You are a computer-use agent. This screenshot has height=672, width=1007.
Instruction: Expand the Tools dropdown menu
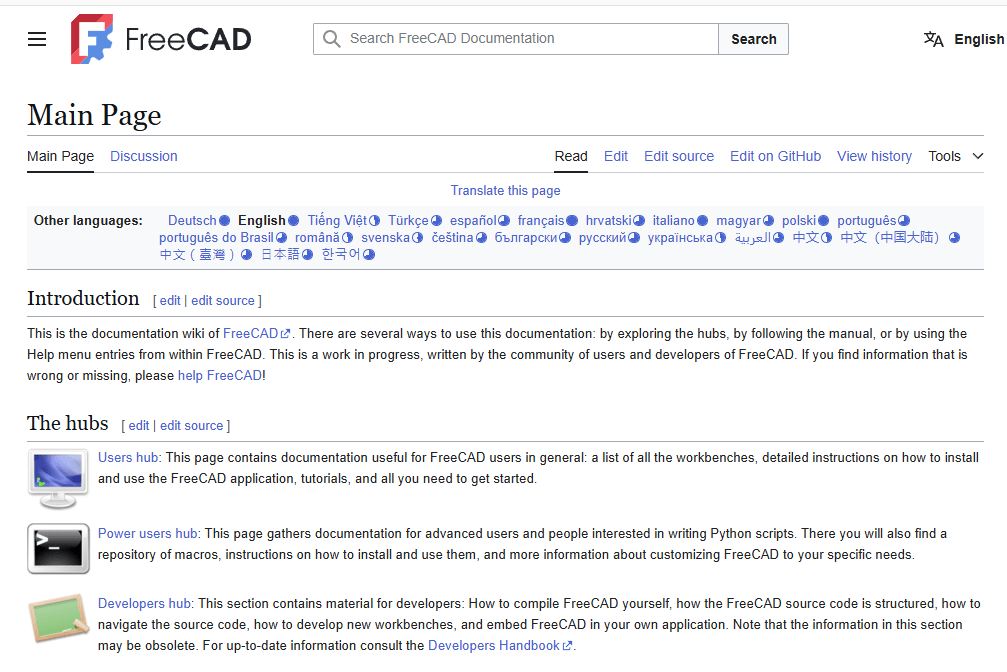pyautogui.click(x=956, y=156)
